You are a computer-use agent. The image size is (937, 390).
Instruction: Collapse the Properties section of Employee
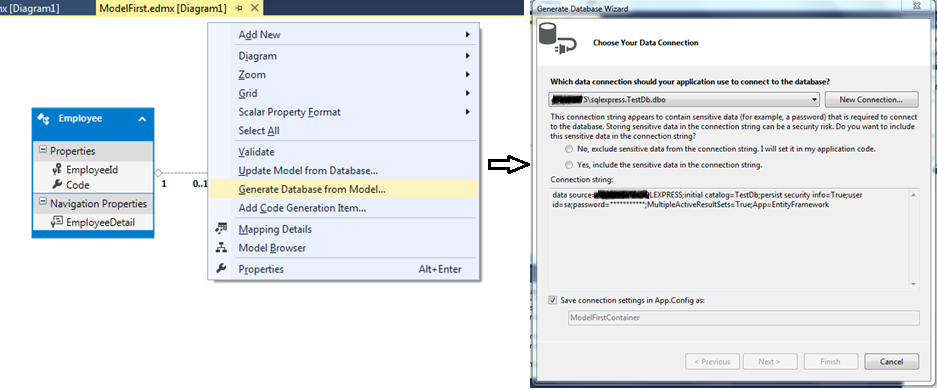[x=42, y=150]
